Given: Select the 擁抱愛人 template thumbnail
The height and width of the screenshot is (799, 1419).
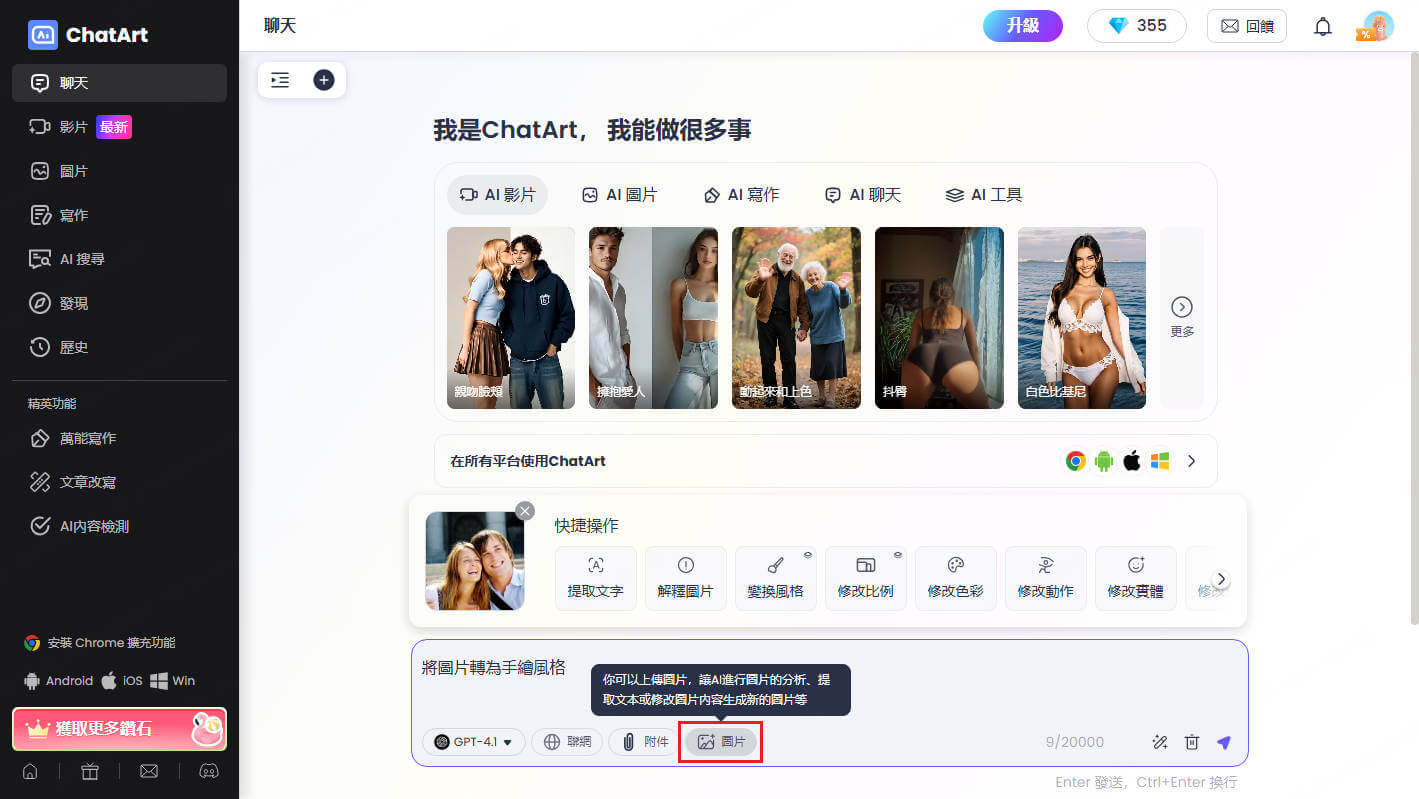Looking at the screenshot, I should click(654, 318).
